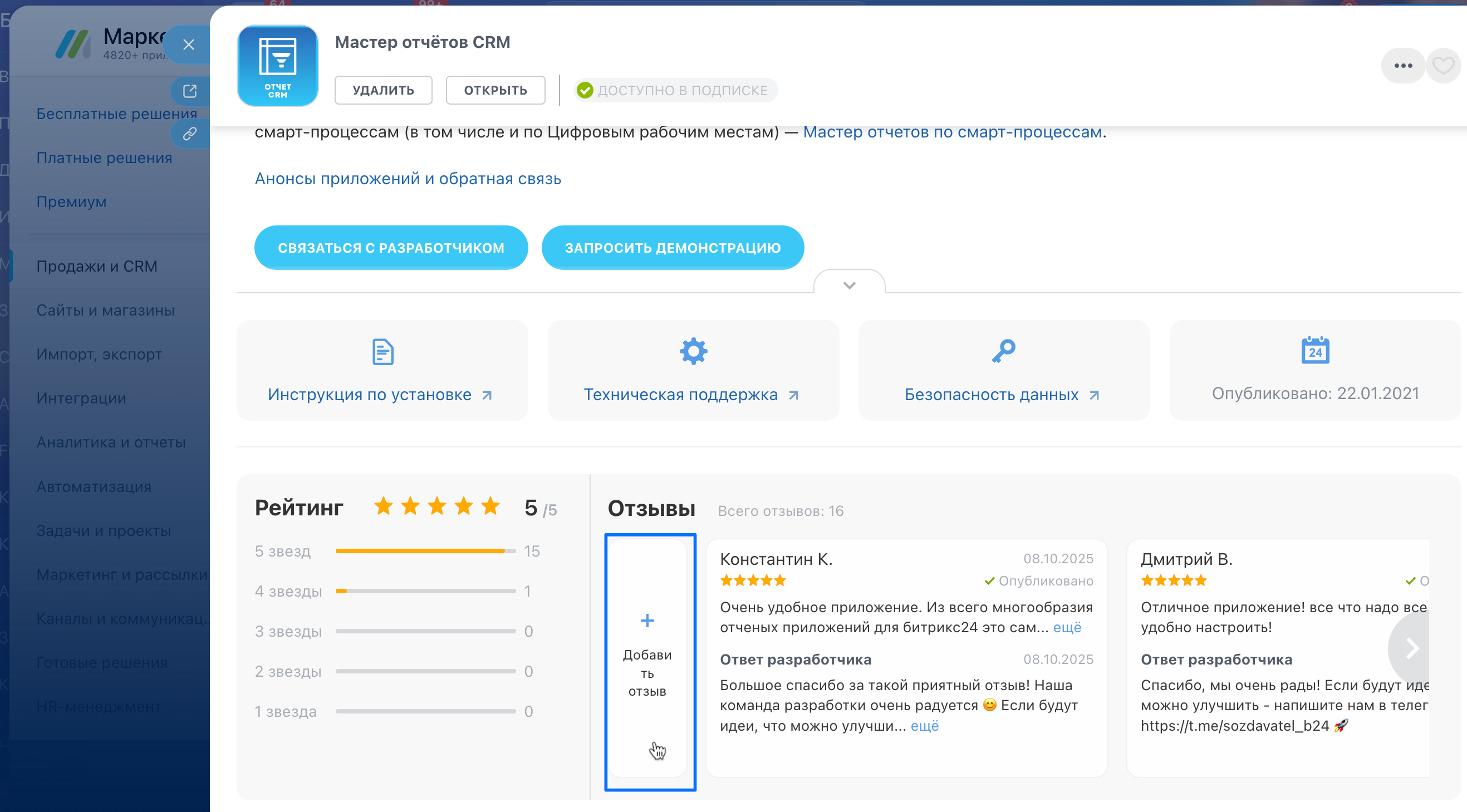Open the three-dots more options menu
The width and height of the screenshot is (1467, 812).
[1402, 66]
